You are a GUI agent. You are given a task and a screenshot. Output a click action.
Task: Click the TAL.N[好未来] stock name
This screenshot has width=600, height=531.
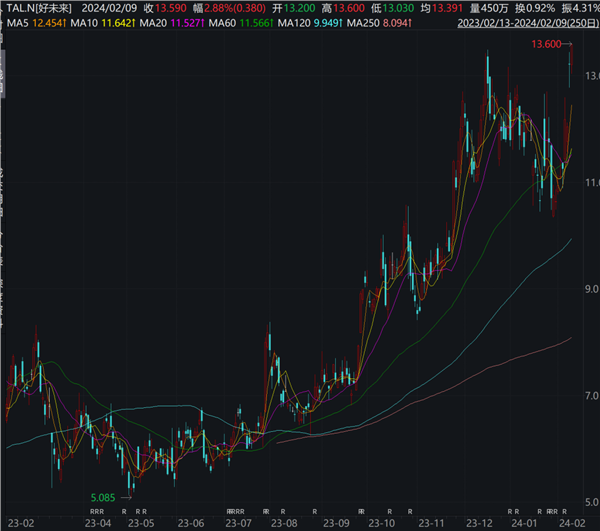pos(39,8)
